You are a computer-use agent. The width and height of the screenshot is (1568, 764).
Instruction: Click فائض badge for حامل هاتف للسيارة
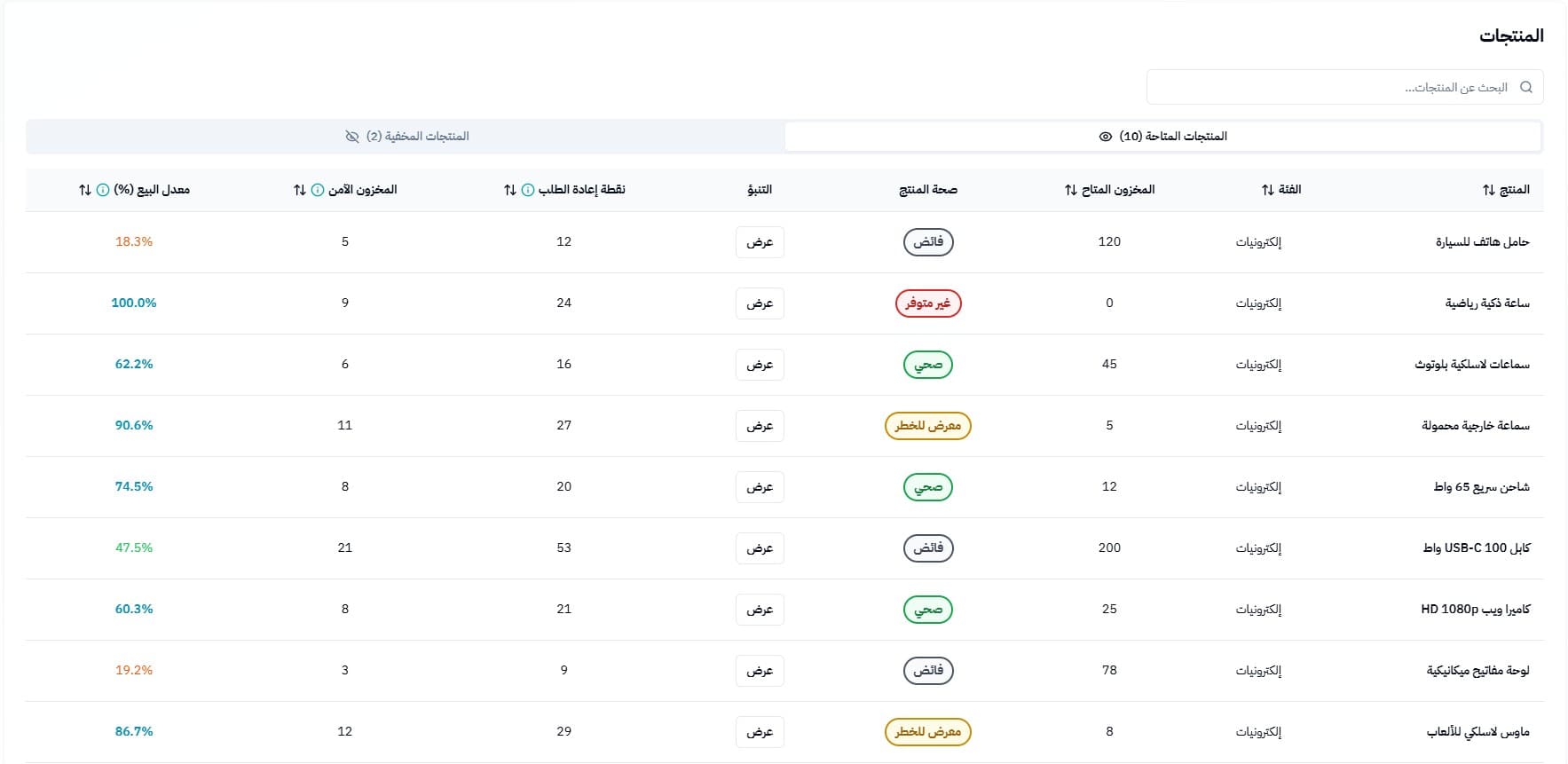928,242
